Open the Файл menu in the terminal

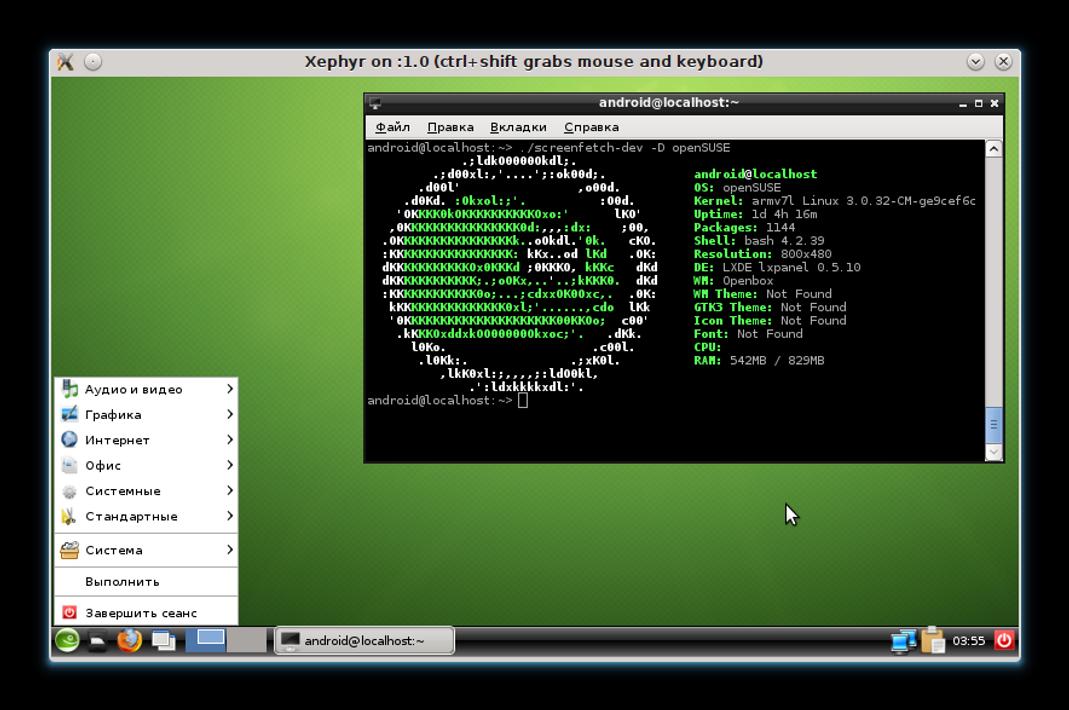(393, 127)
